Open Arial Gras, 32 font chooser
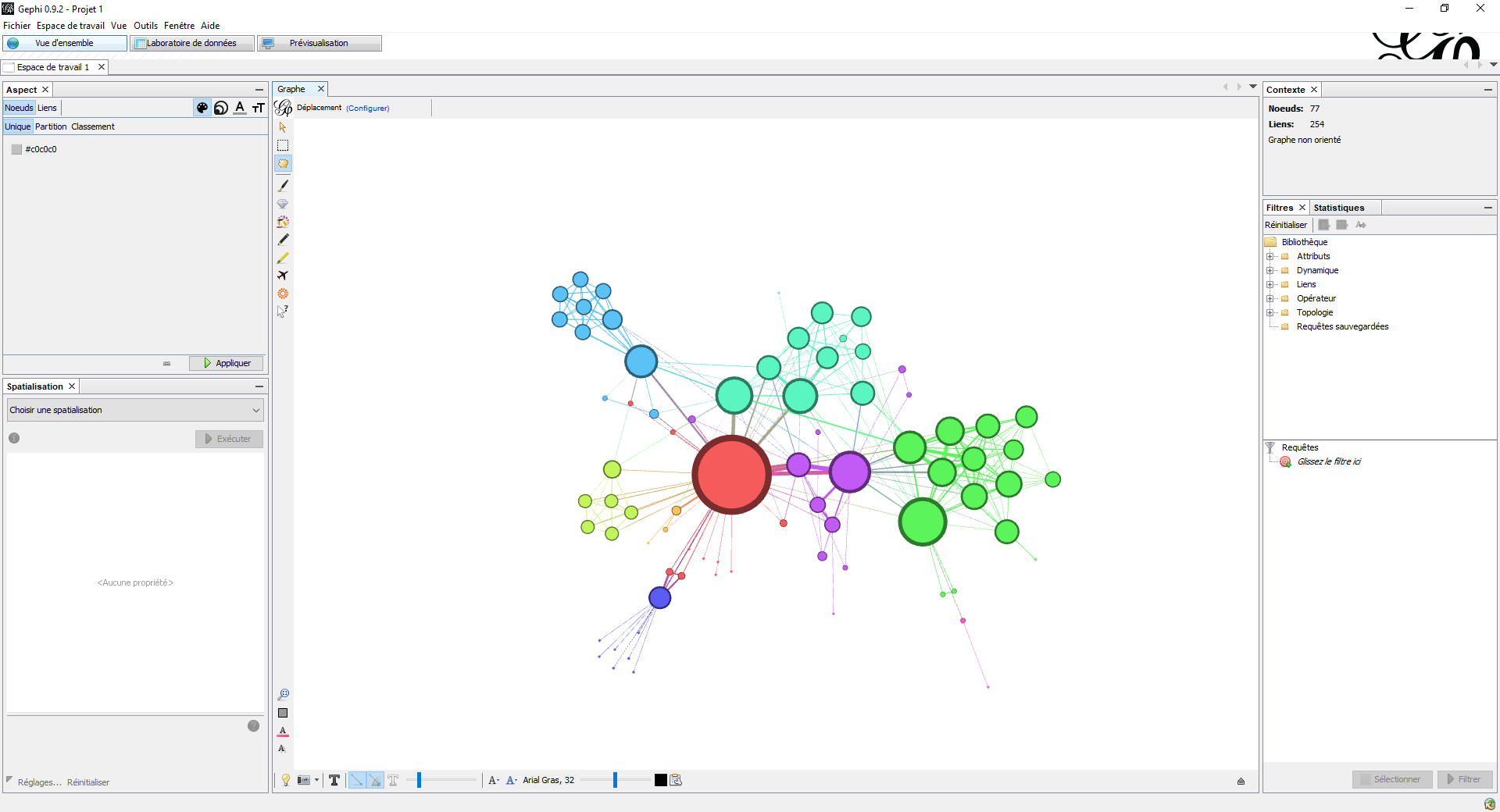Screen dimensions: 1500x812 pos(548,780)
